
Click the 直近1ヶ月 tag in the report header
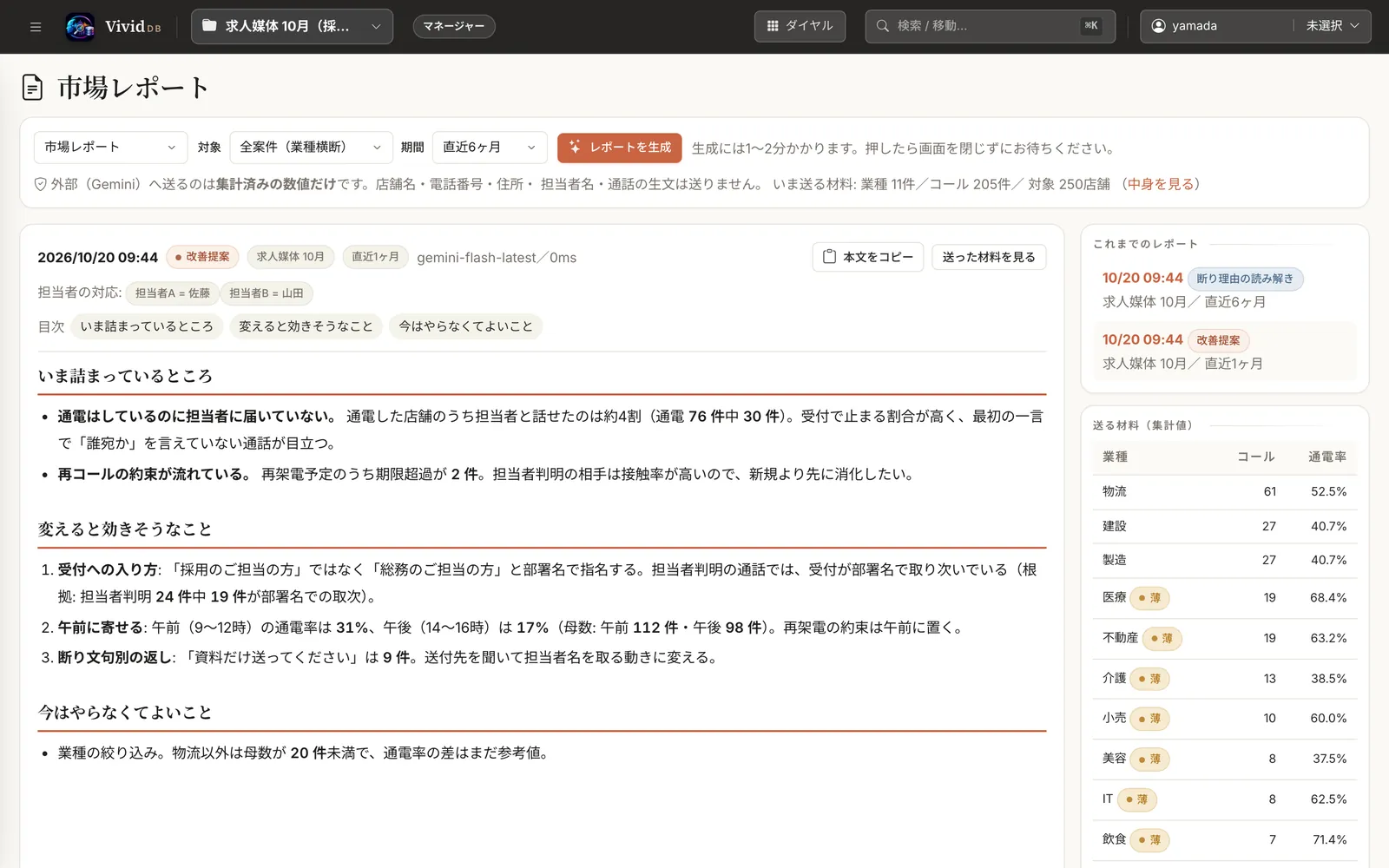[x=375, y=257]
